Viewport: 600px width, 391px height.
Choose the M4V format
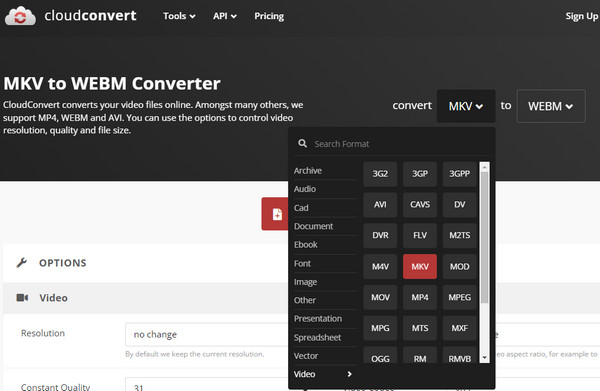tap(380, 266)
